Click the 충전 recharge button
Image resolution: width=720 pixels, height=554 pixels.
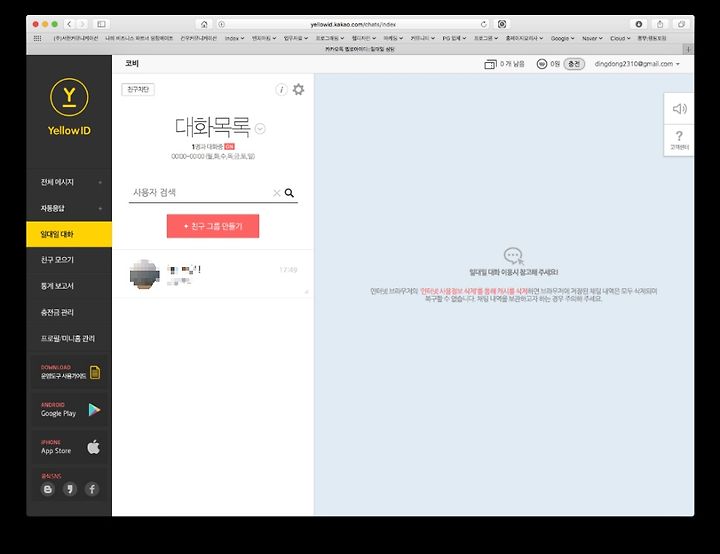pyautogui.click(x=574, y=64)
